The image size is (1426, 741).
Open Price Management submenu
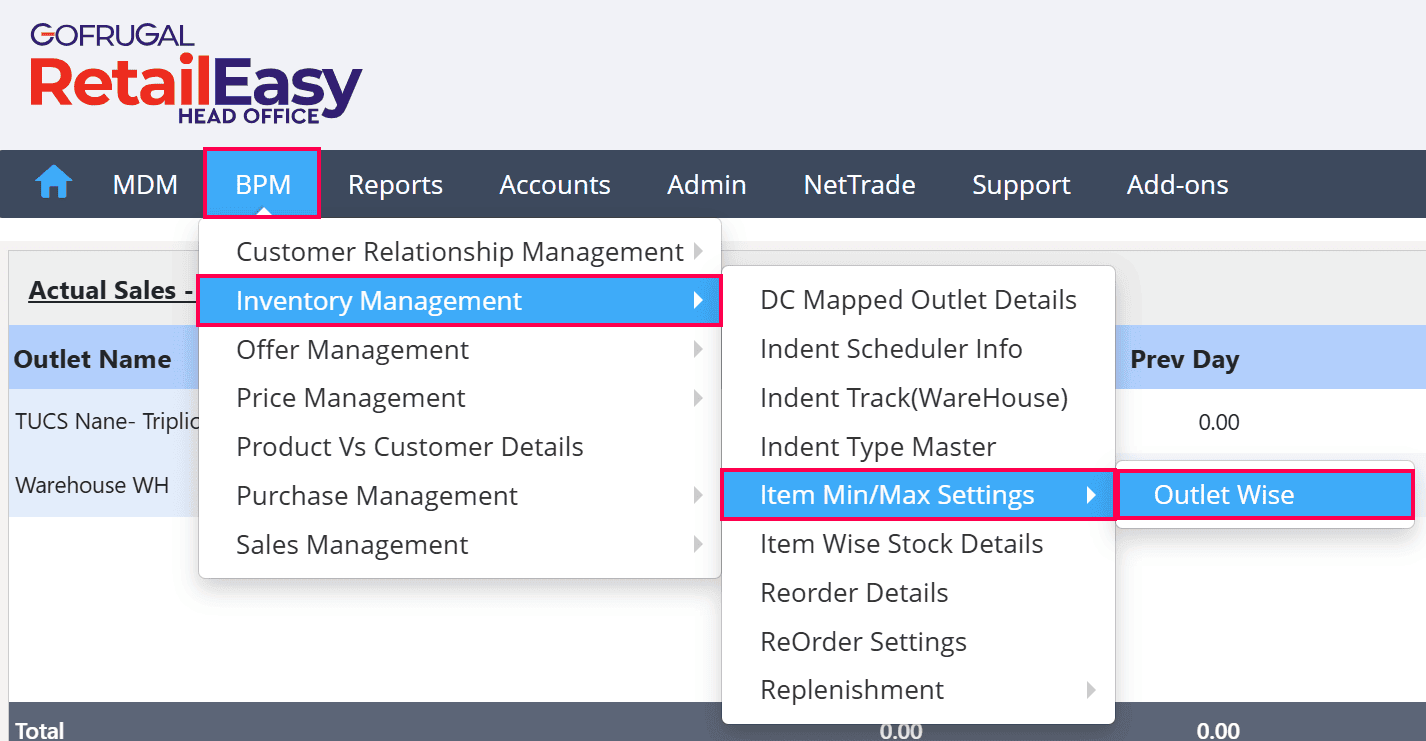(351, 398)
